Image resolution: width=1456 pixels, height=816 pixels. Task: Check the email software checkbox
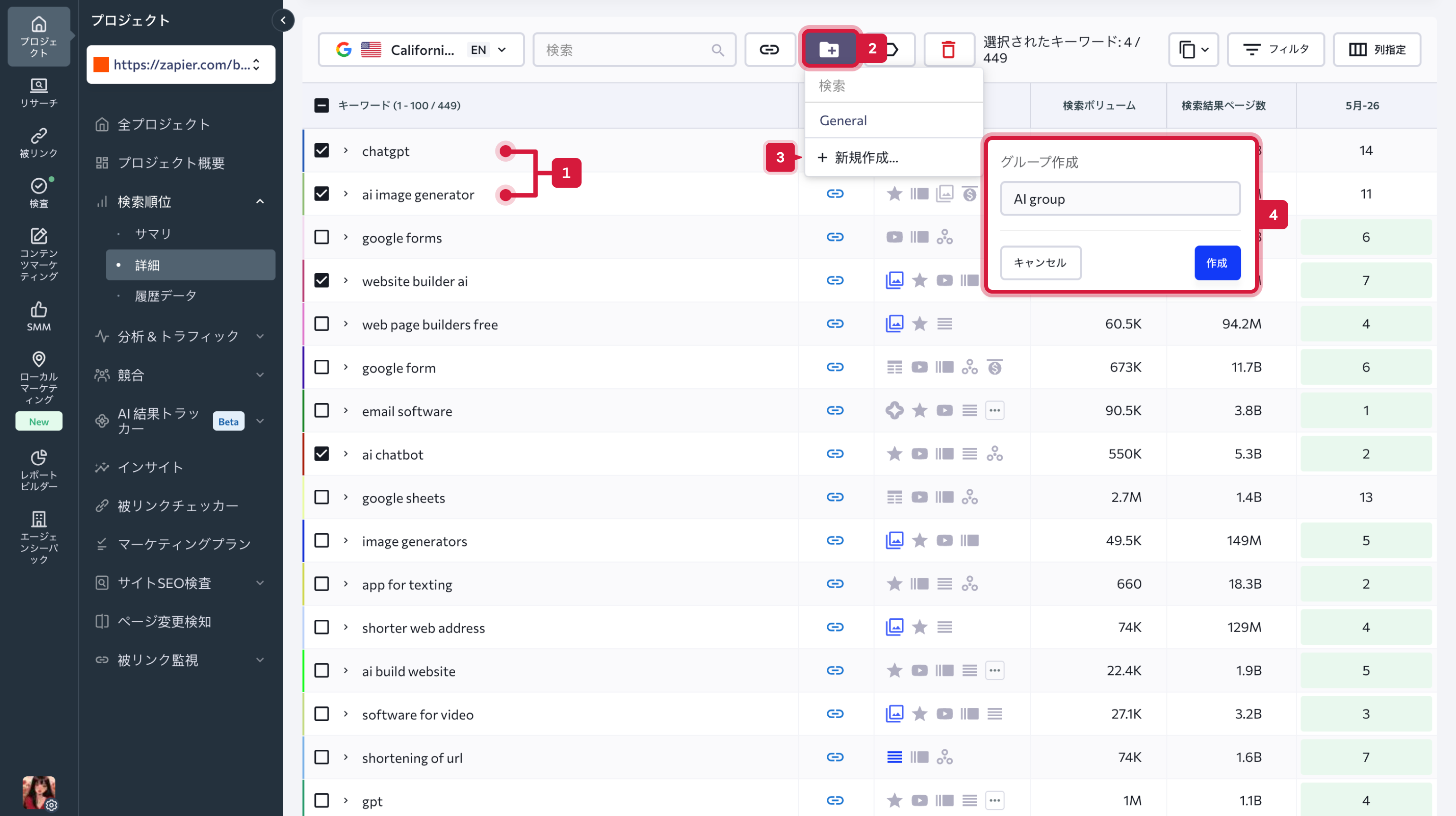[x=321, y=411]
